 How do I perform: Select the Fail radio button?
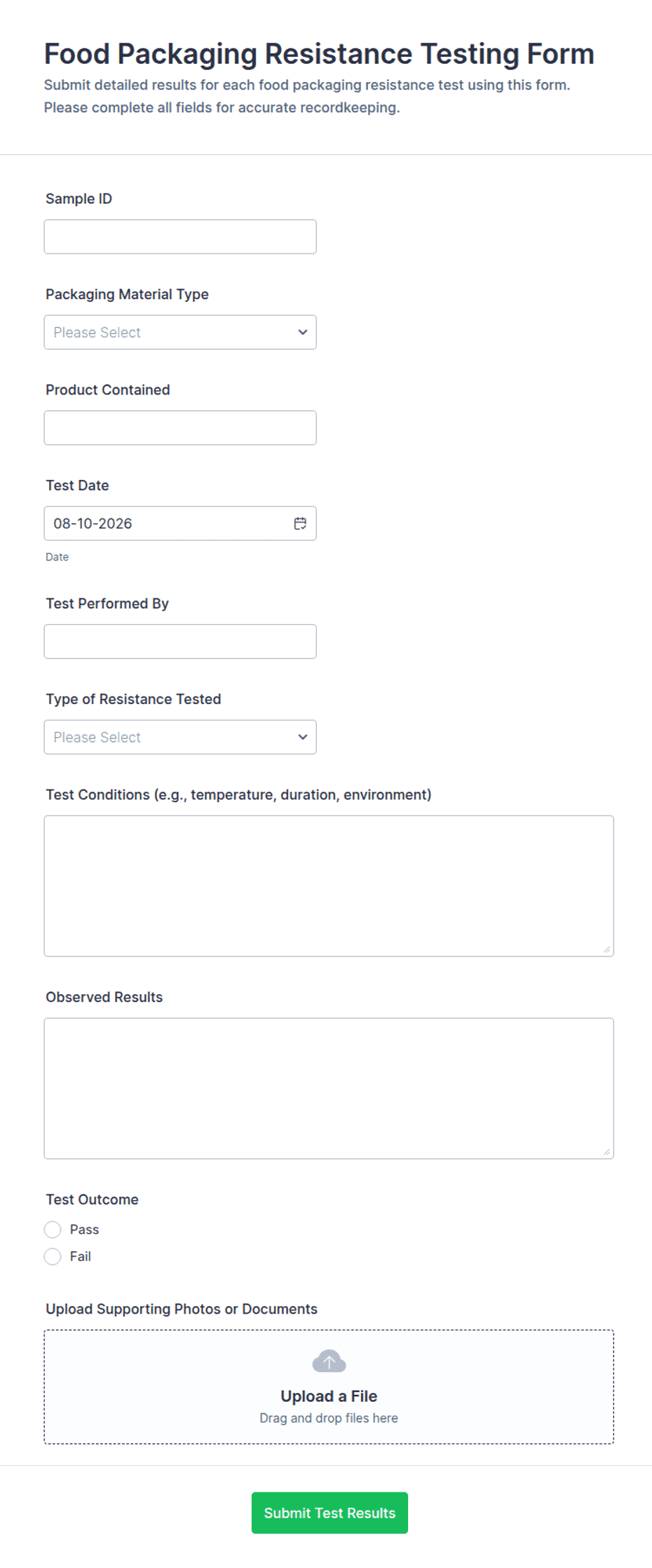pos(53,1256)
